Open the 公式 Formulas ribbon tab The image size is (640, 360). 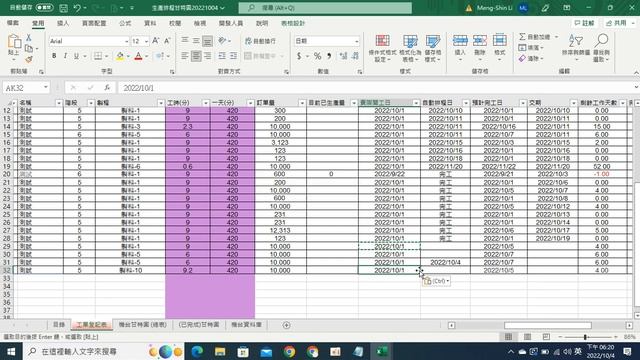coord(125,23)
